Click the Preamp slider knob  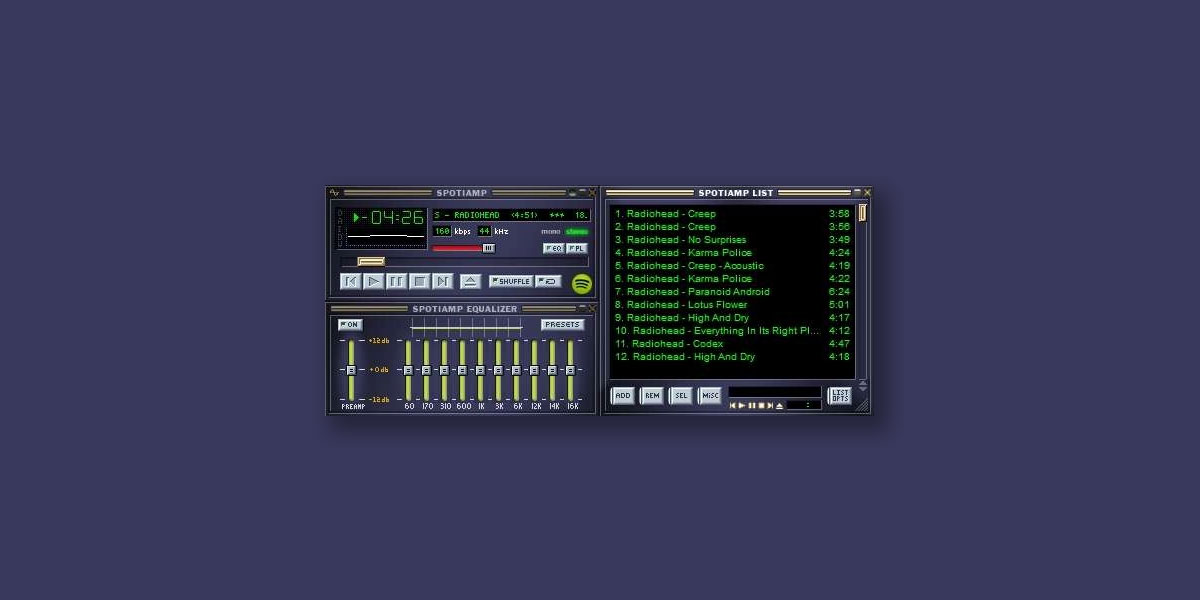[351, 370]
